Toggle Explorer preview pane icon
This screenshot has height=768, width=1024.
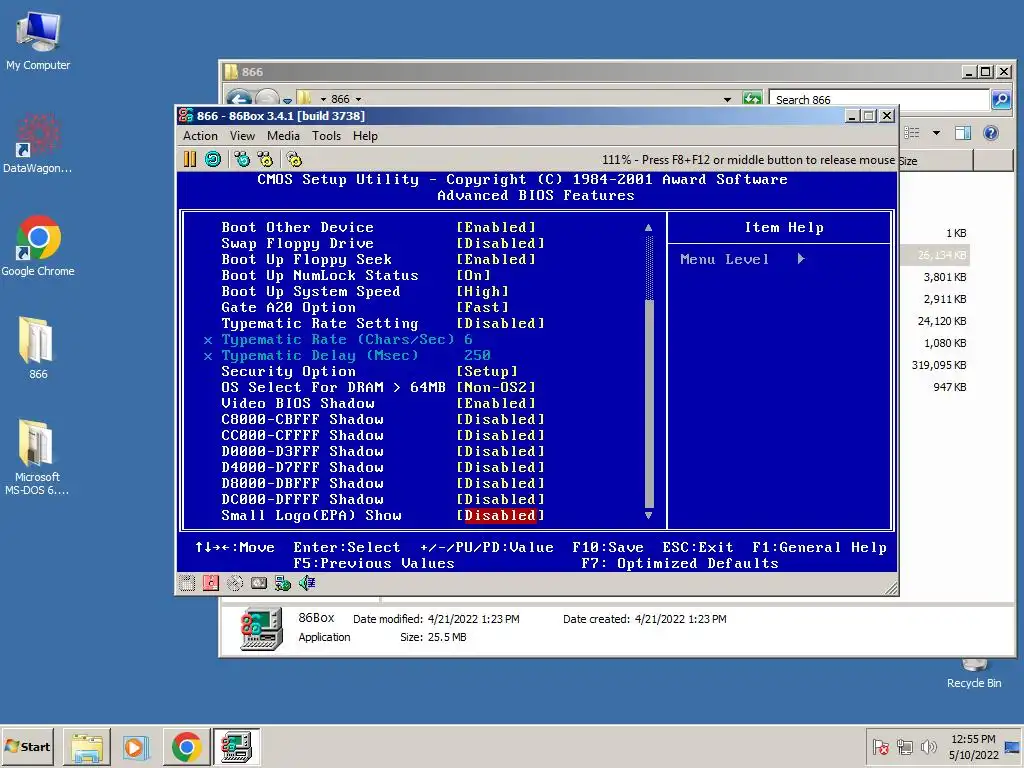[x=963, y=133]
